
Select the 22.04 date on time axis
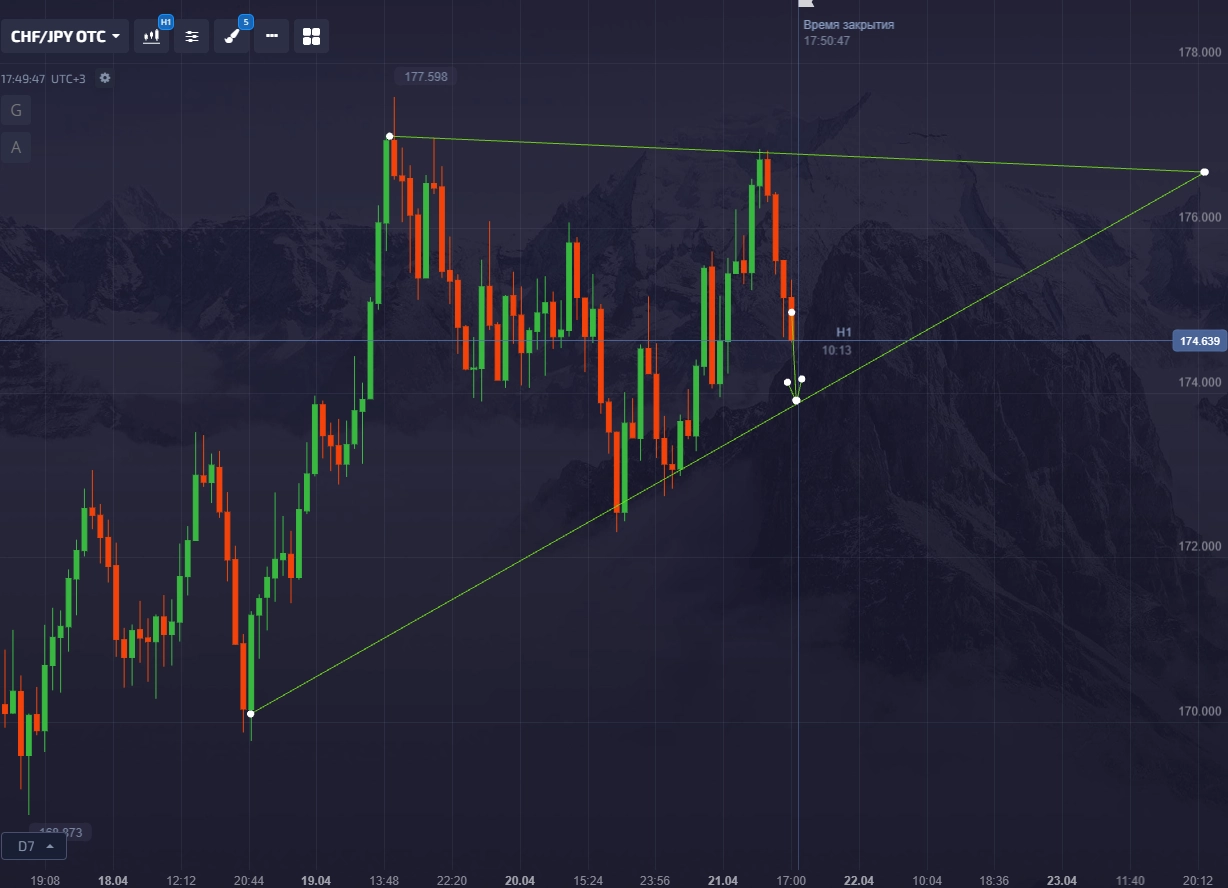(858, 880)
